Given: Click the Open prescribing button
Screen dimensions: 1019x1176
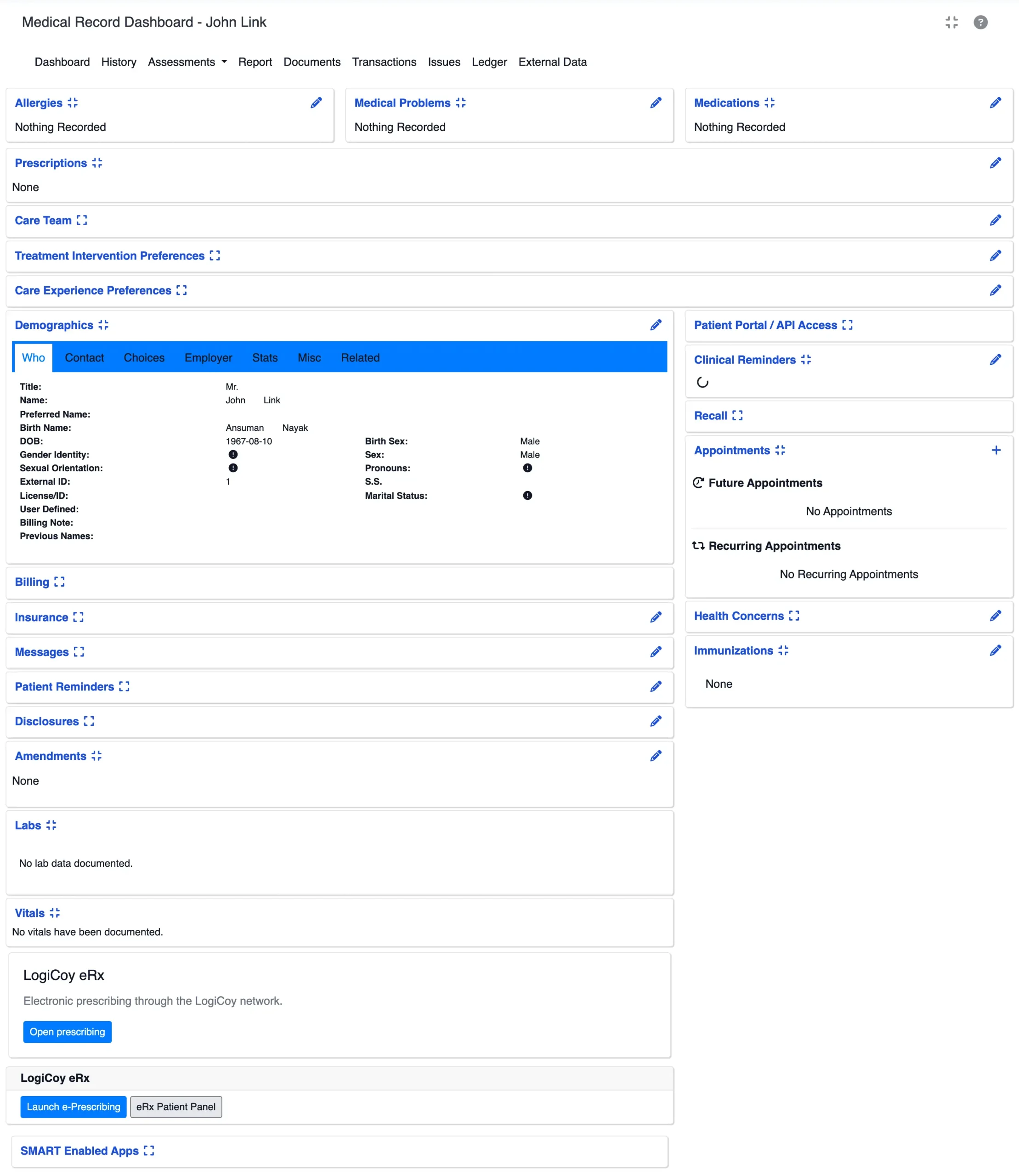Looking at the screenshot, I should coord(67,1032).
